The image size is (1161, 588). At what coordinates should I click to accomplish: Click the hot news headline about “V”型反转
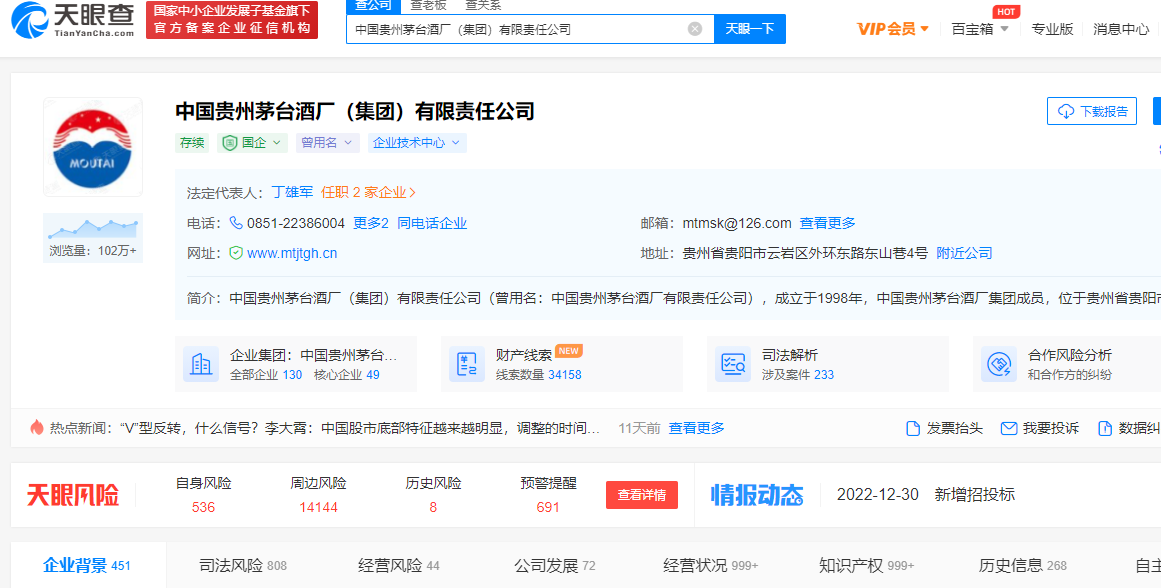pyautogui.click(x=359, y=428)
